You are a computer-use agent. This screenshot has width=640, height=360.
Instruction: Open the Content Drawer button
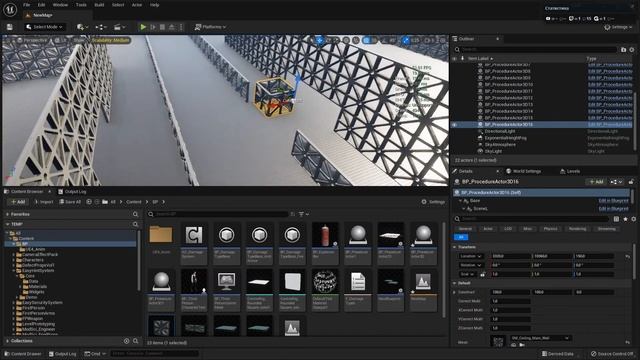[23, 353]
